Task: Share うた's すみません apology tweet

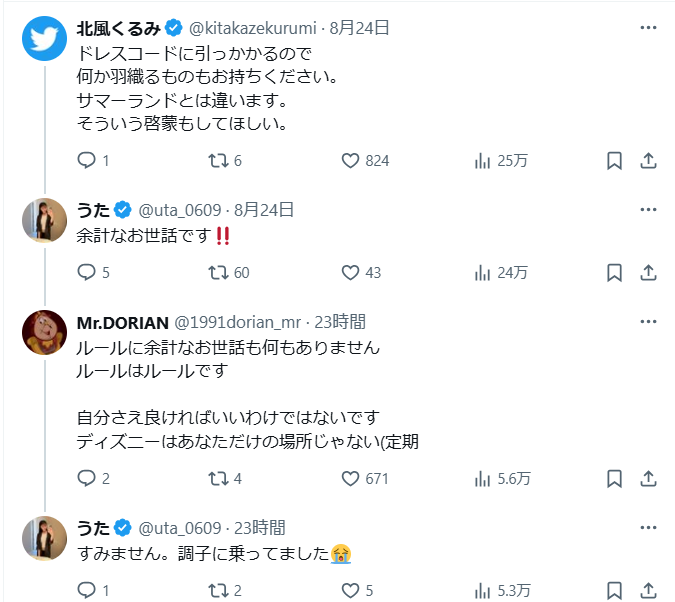Action: (648, 589)
